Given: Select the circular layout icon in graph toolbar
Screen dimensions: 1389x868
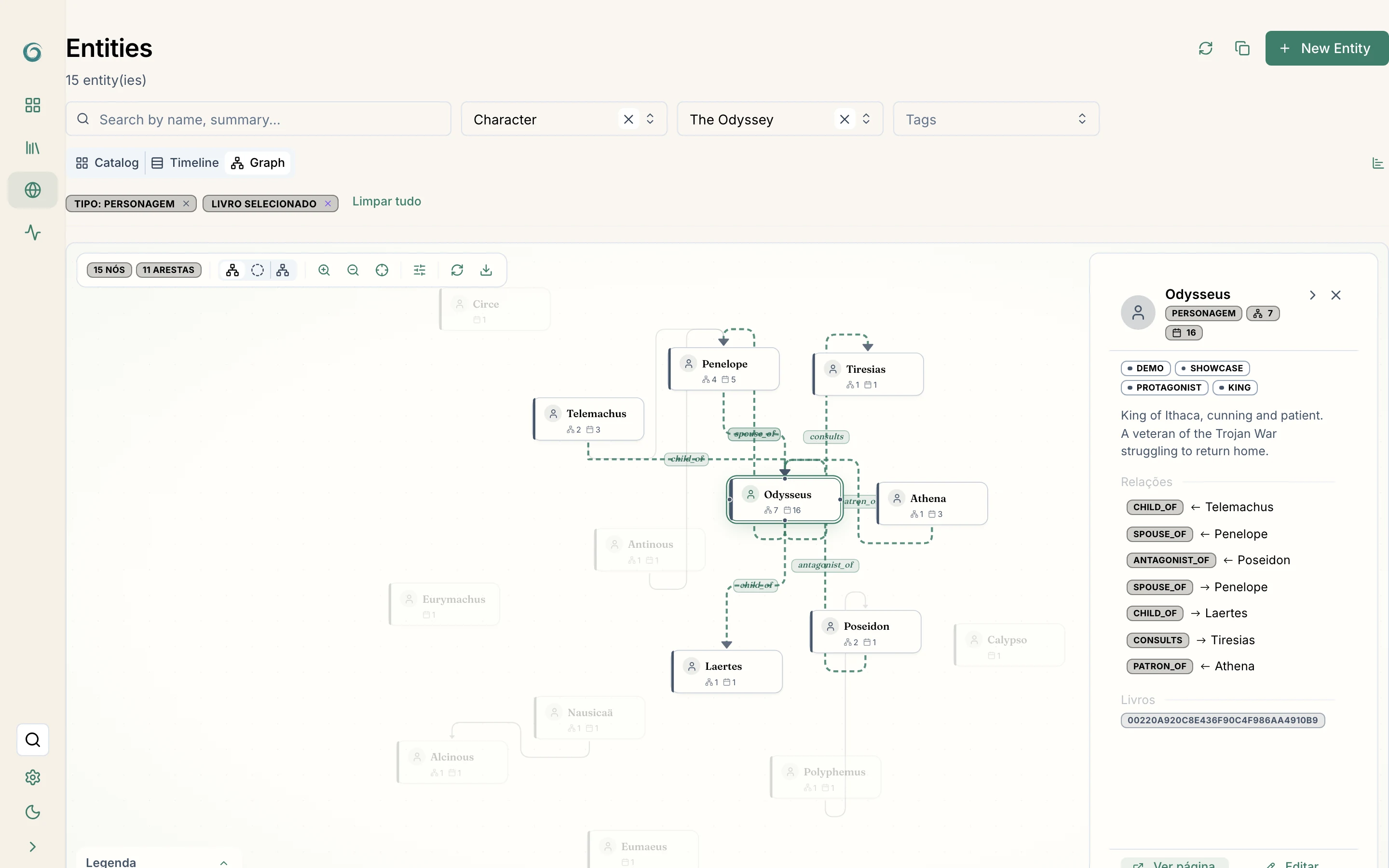Looking at the screenshot, I should coord(258,271).
